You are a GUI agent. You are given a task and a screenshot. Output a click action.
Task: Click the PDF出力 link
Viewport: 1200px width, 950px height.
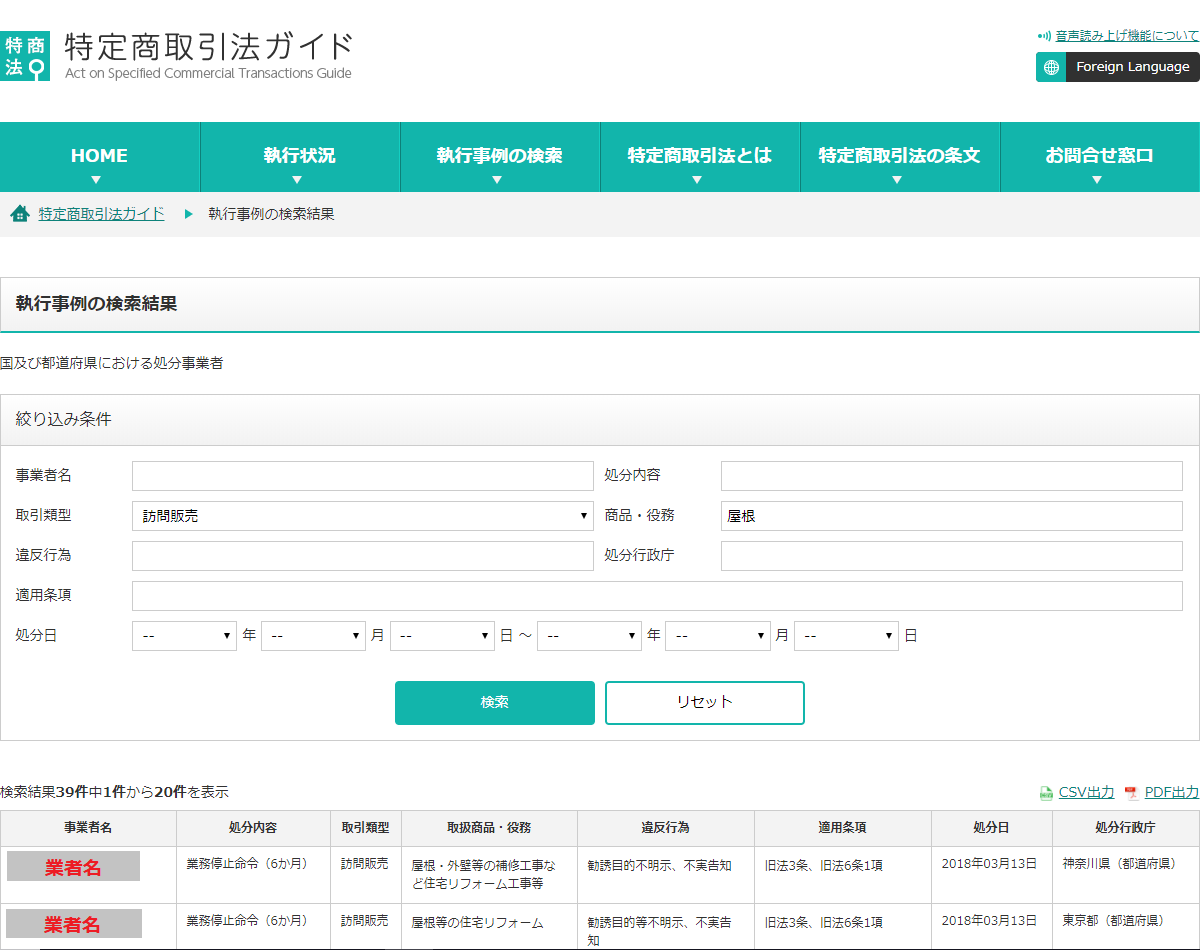[x=1171, y=793]
